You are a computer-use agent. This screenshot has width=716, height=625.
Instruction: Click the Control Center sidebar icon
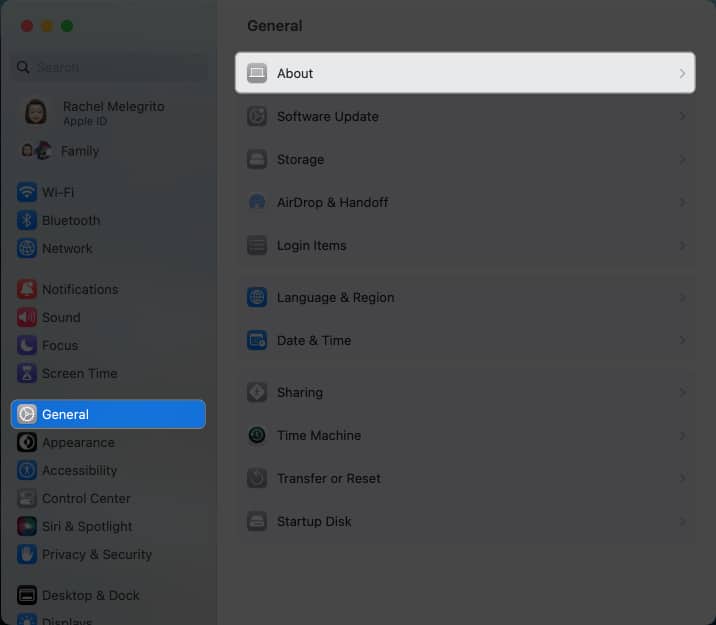(x=27, y=499)
